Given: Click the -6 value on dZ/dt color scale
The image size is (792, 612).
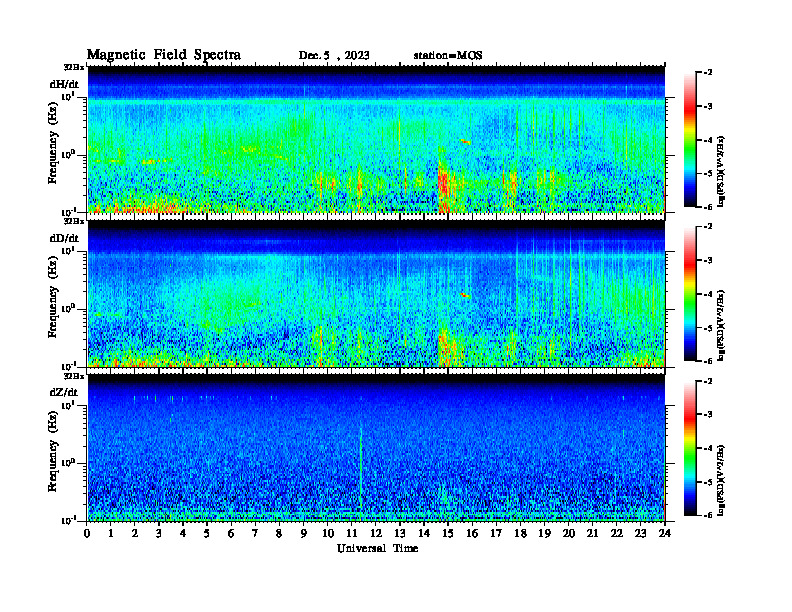Looking at the screenshot, I should [x=706, y=515].
